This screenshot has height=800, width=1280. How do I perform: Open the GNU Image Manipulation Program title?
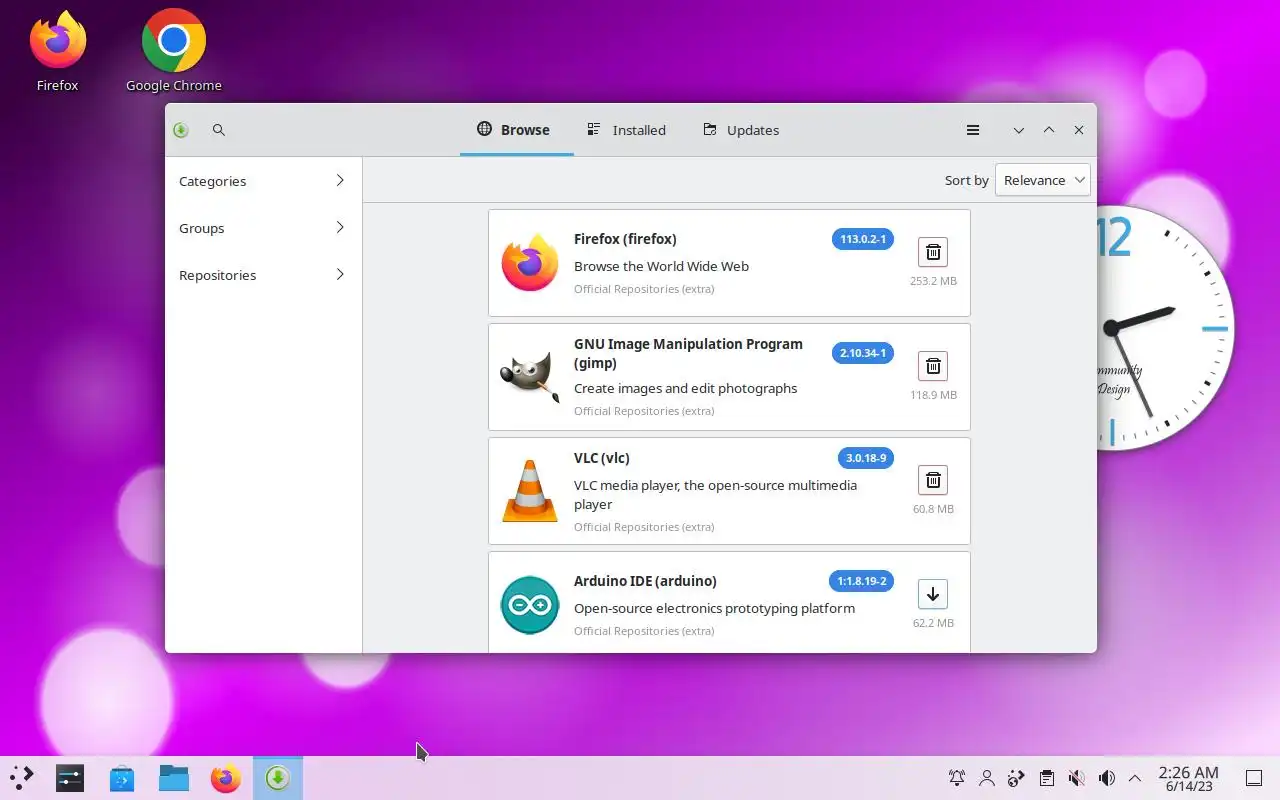coord(688,353)
